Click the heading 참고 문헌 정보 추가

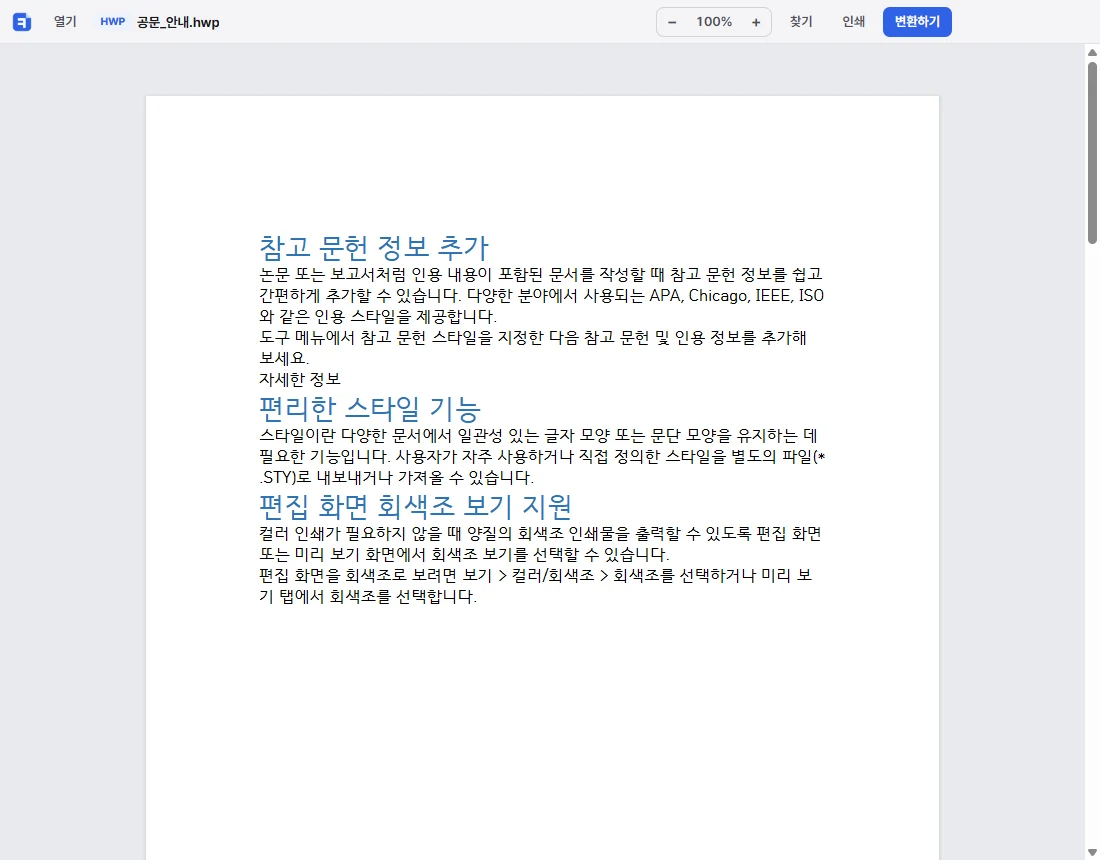(374, 247)
